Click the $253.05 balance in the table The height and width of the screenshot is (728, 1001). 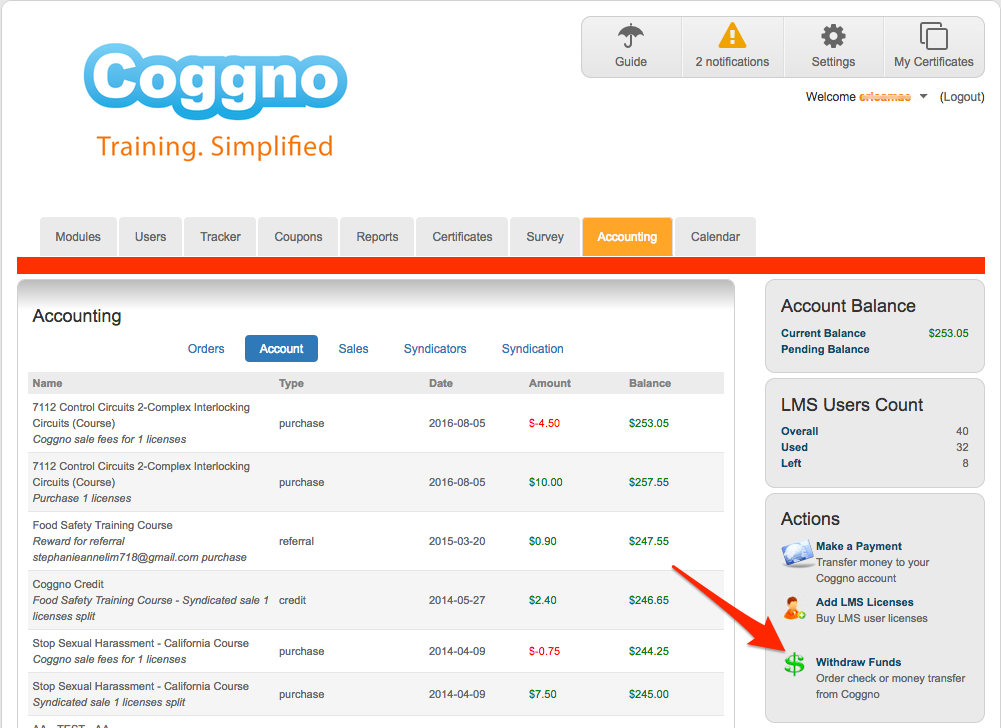click(649, 423)
